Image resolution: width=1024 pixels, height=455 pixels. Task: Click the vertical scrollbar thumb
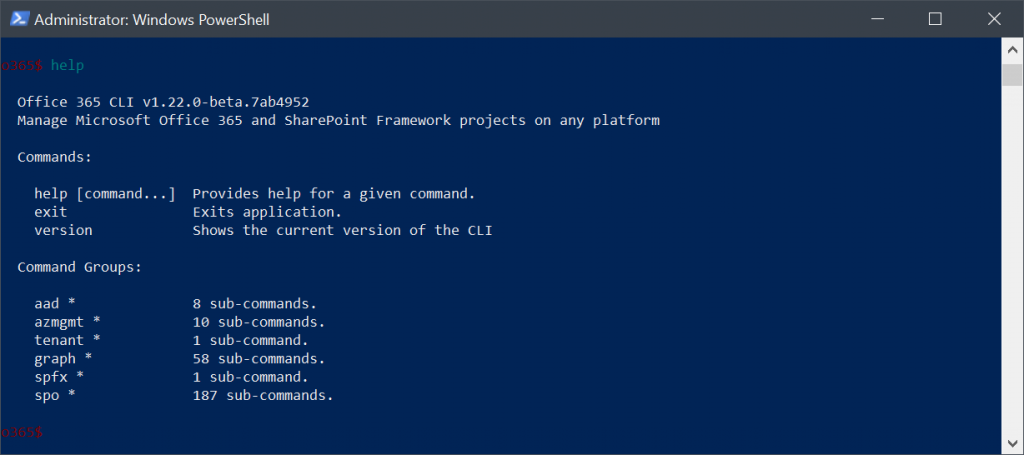pyautogui.click(x=1012, y=75)
